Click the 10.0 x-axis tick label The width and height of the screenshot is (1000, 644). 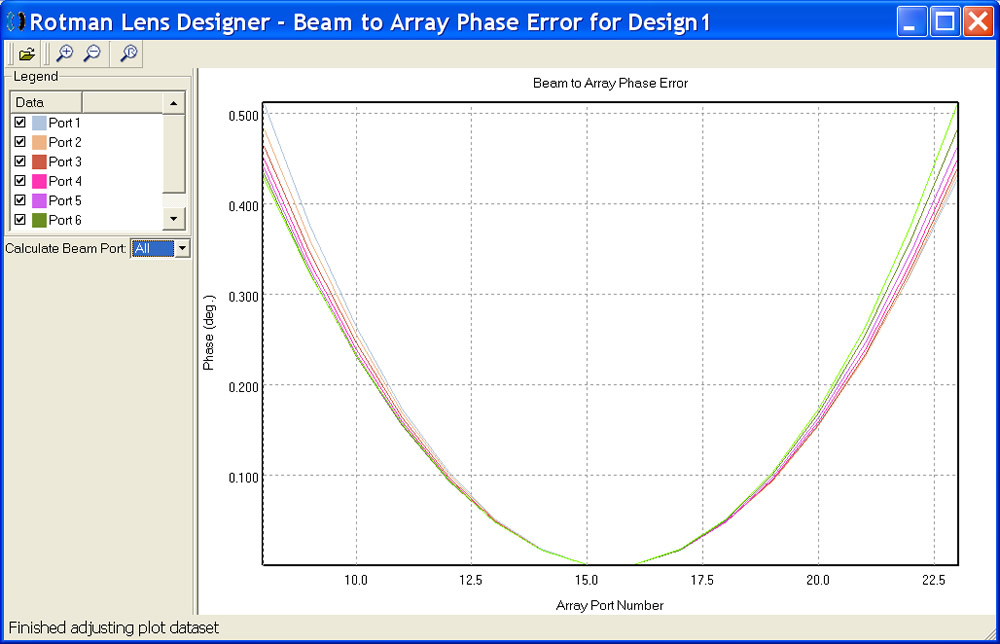(356, 580)
